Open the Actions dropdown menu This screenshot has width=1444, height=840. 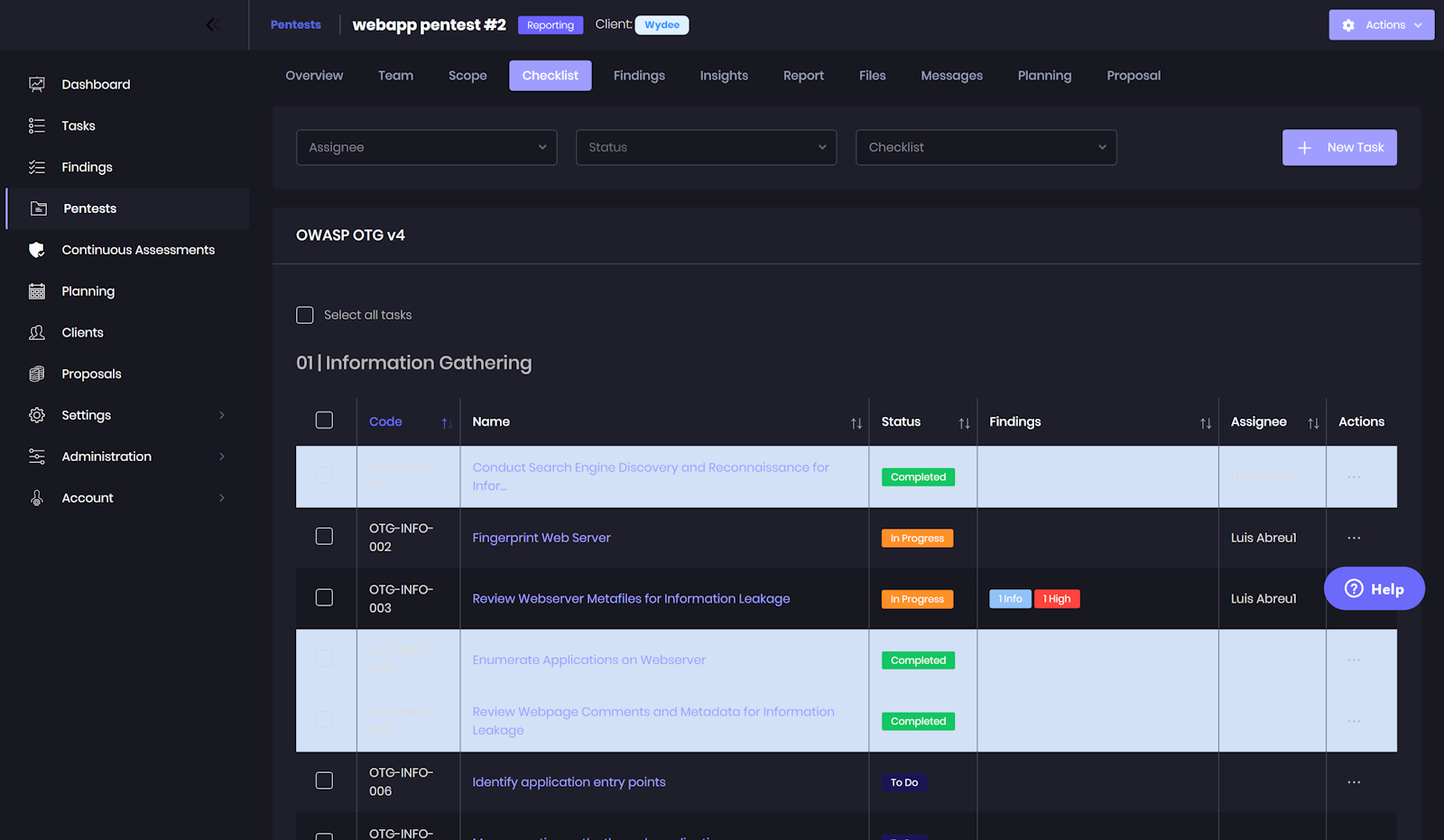pos(1382,25)
